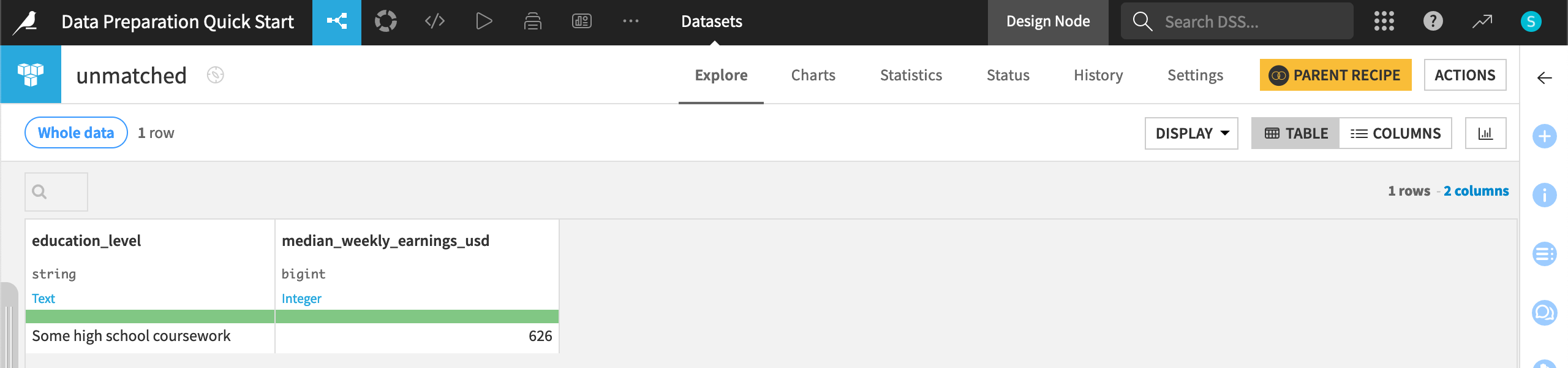Click the blue dataset cube icon
Viewport: 1568px width, 368px height.
click(31, 74)
